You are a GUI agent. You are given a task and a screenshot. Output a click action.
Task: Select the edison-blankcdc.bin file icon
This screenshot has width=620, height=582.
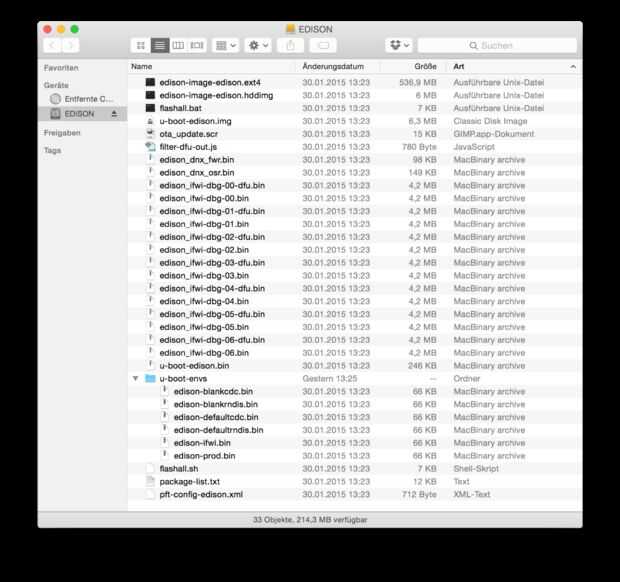165,391
